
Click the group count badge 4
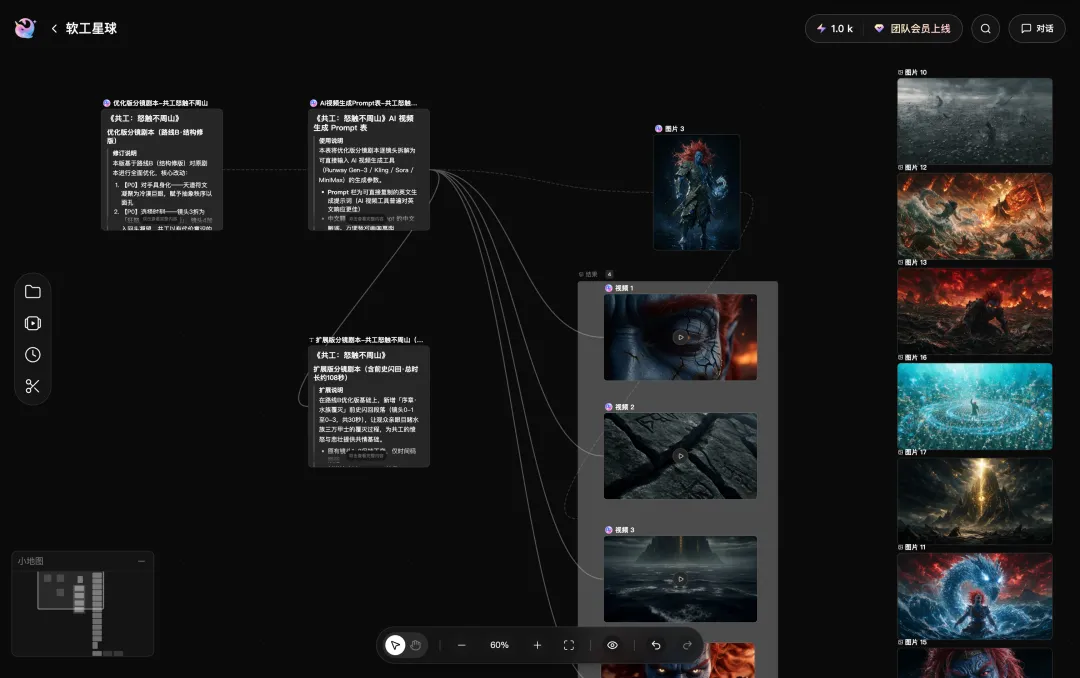click(x=609, y=274)
